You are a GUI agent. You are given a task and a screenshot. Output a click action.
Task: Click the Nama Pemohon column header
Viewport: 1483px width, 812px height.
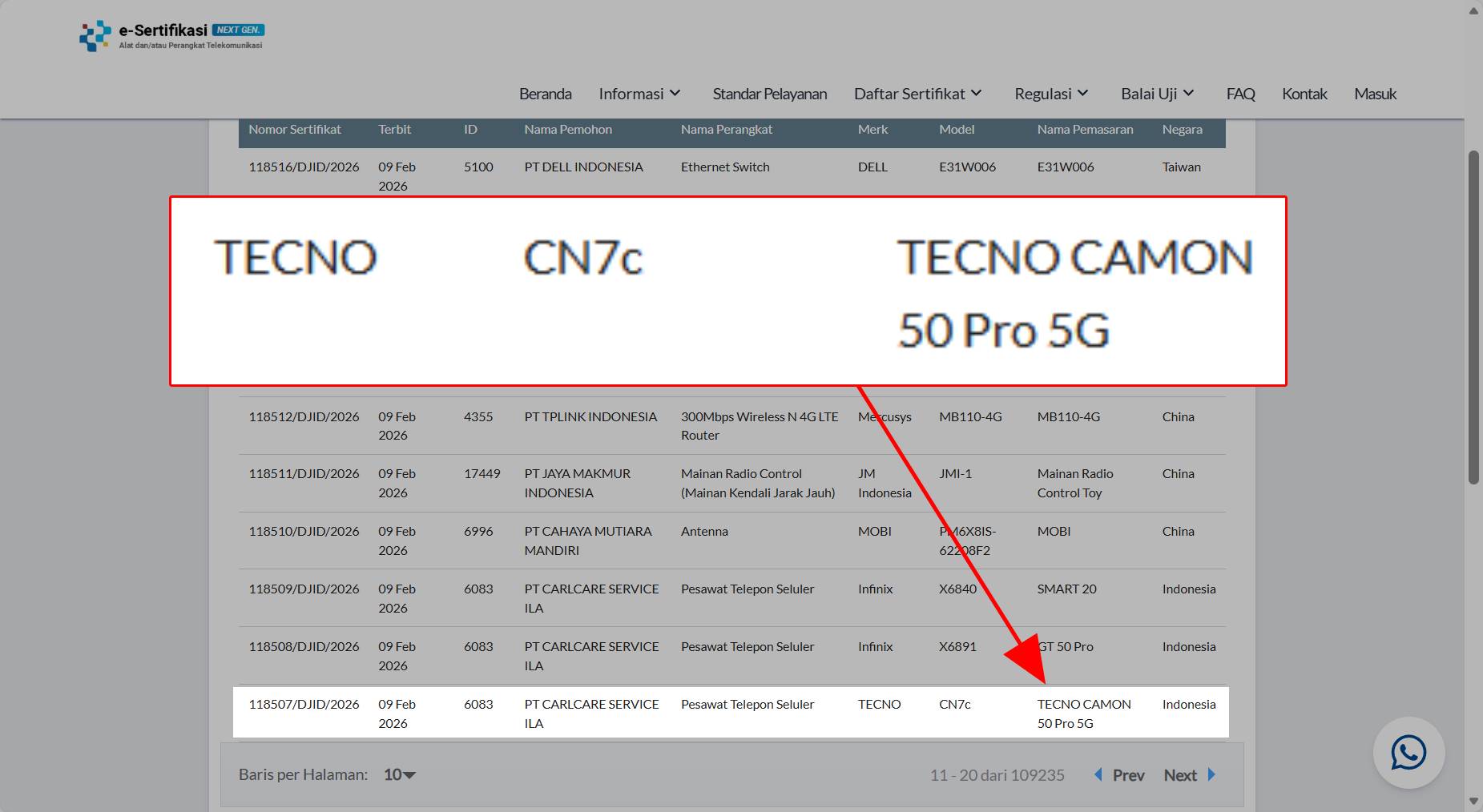point(568,129)
